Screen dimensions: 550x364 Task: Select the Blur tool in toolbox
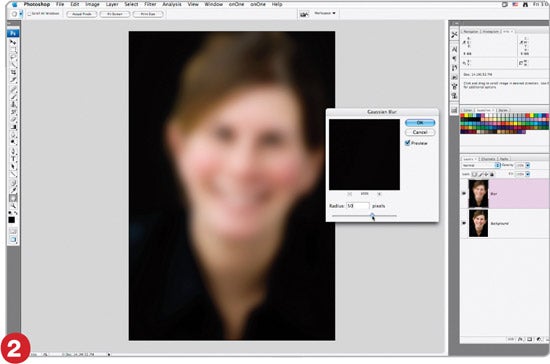tap(13, 135)
